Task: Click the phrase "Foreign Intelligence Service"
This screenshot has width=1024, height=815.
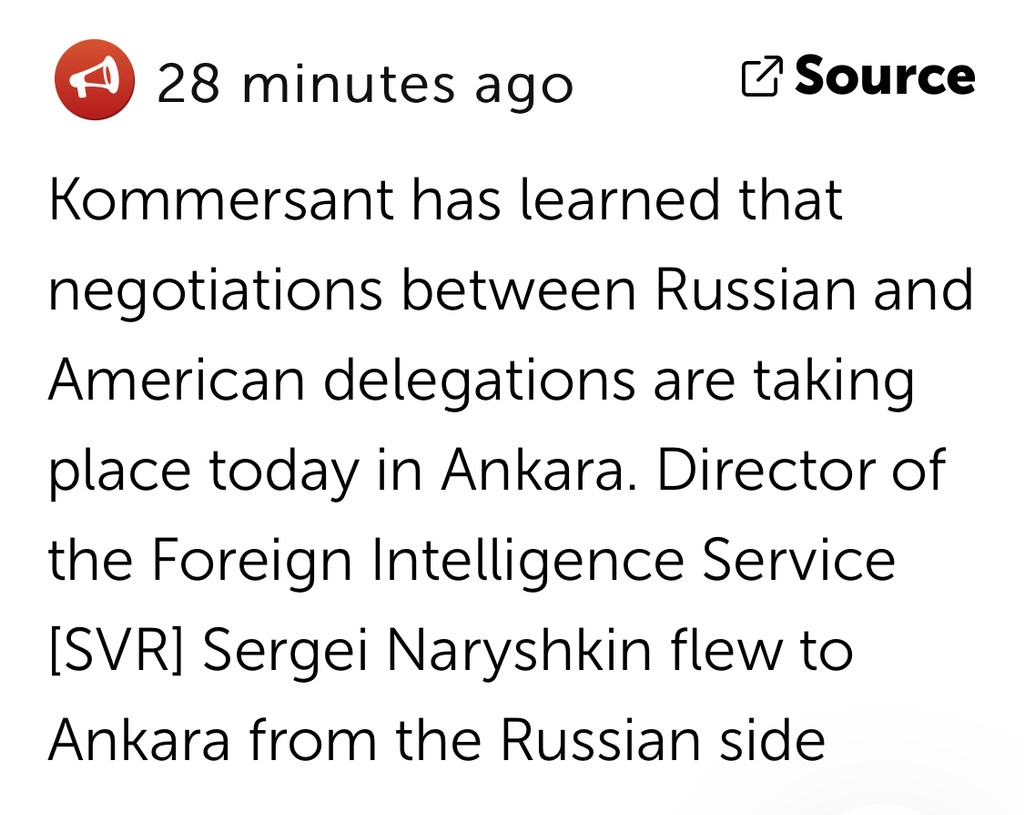Action: pos(523,560)
